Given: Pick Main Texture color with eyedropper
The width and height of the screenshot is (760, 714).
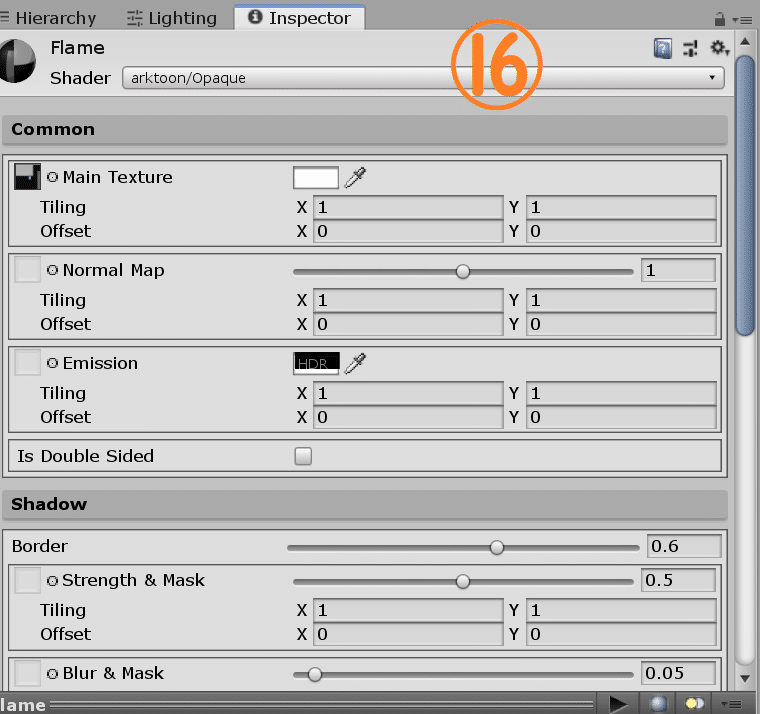Looking at the screenshot, I should [355, 177].
